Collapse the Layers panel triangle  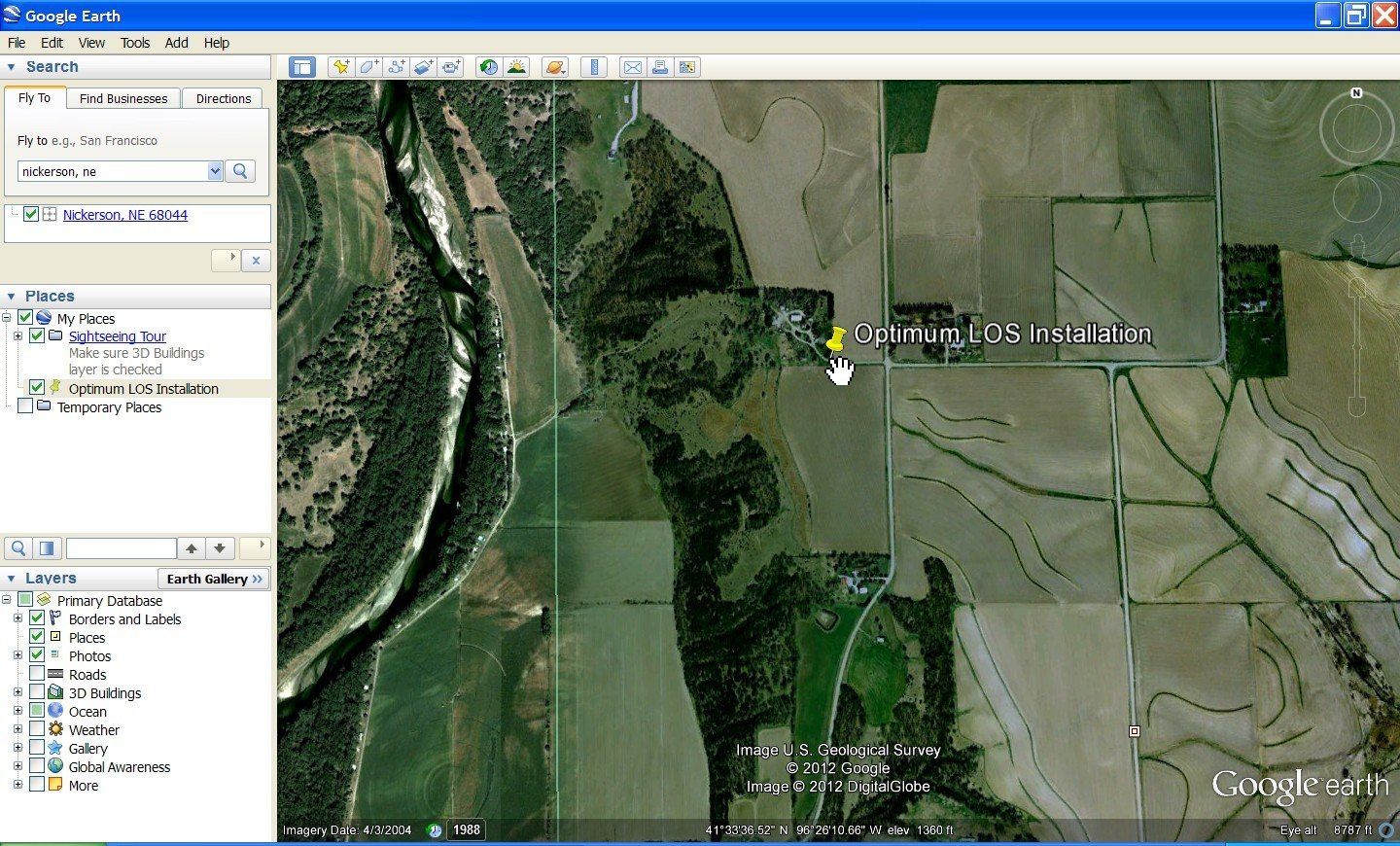(12, 579)
